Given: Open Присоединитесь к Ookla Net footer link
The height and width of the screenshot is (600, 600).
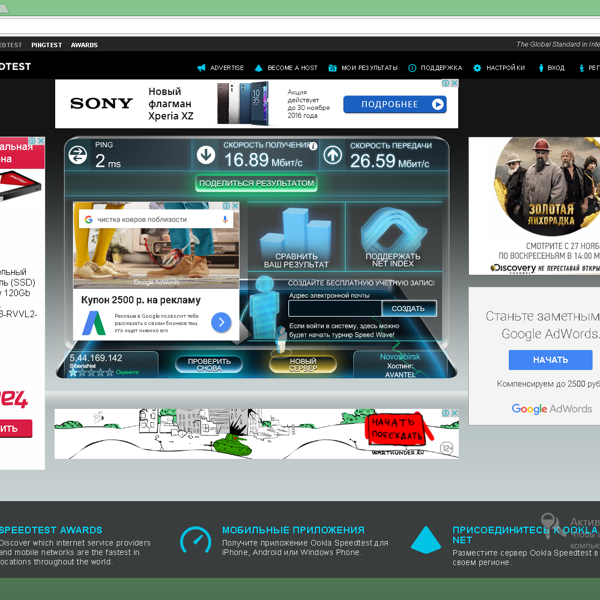Looking at the screenshot, I should click(x=526, y=535).
